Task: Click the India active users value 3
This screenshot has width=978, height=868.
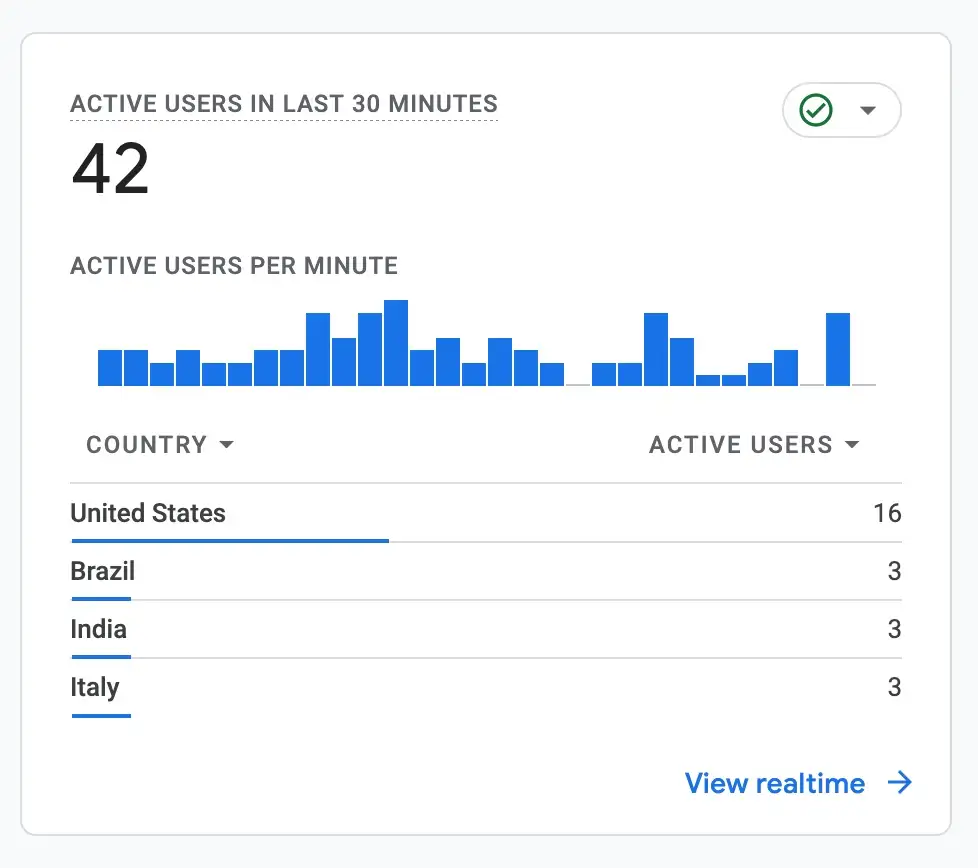Action: (x=894, y=629)
